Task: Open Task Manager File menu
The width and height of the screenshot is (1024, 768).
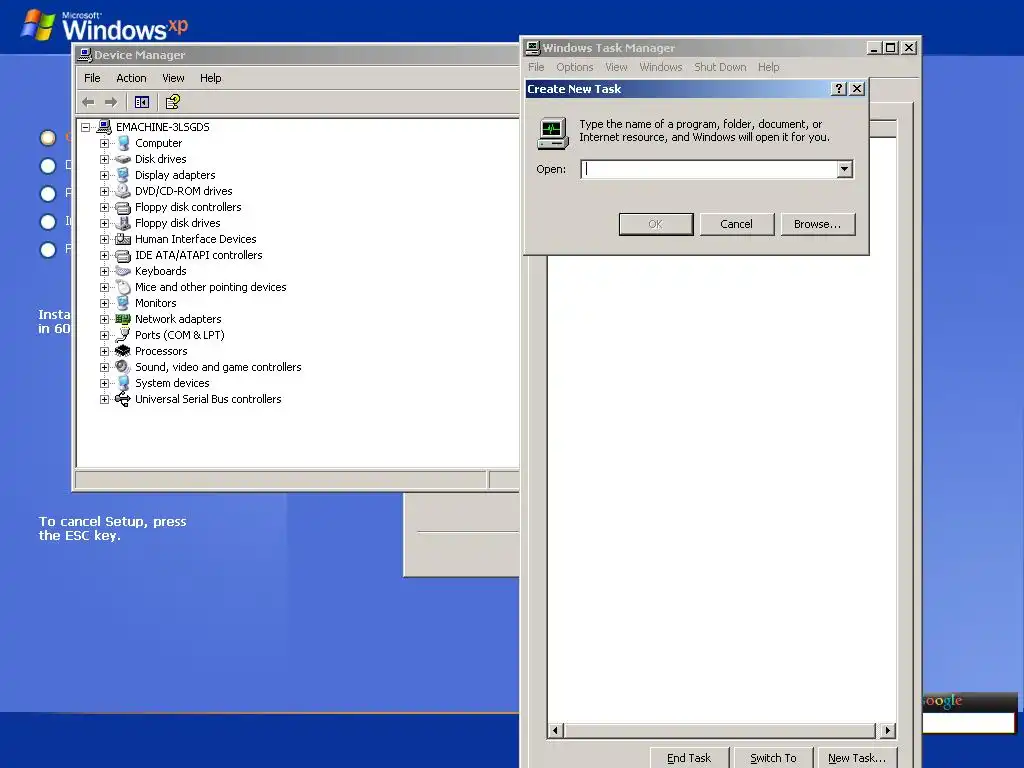Action: pos(536,67)
